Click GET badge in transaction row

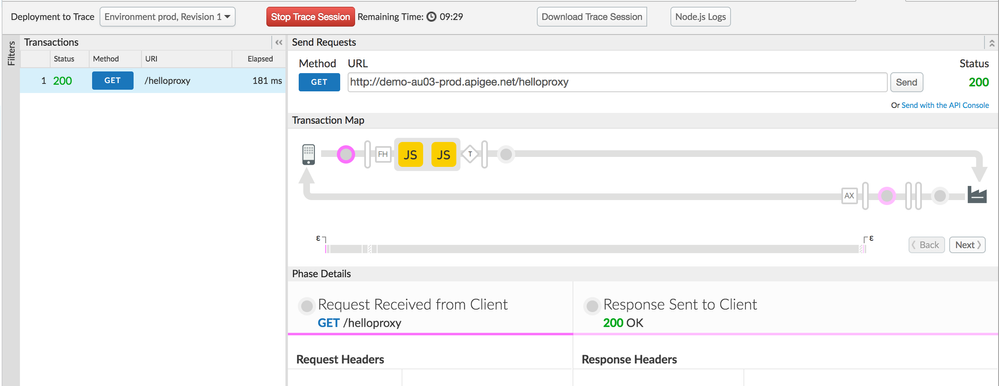[x=113, y=81]
